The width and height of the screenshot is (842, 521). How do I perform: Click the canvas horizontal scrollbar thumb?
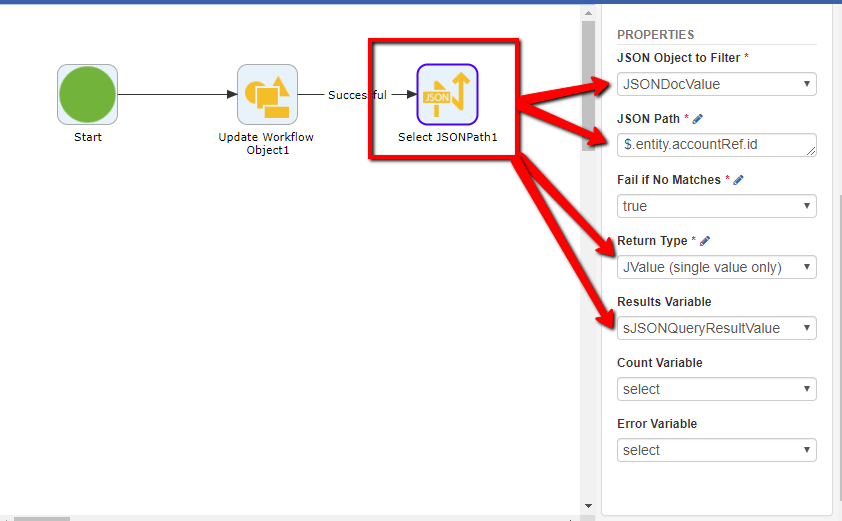pyautogui.click(x=42, y=519)
